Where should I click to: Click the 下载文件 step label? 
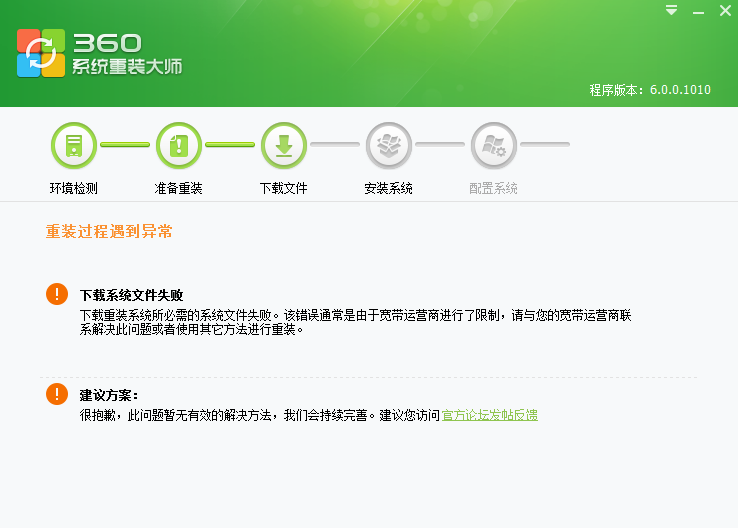coord(284,188)
